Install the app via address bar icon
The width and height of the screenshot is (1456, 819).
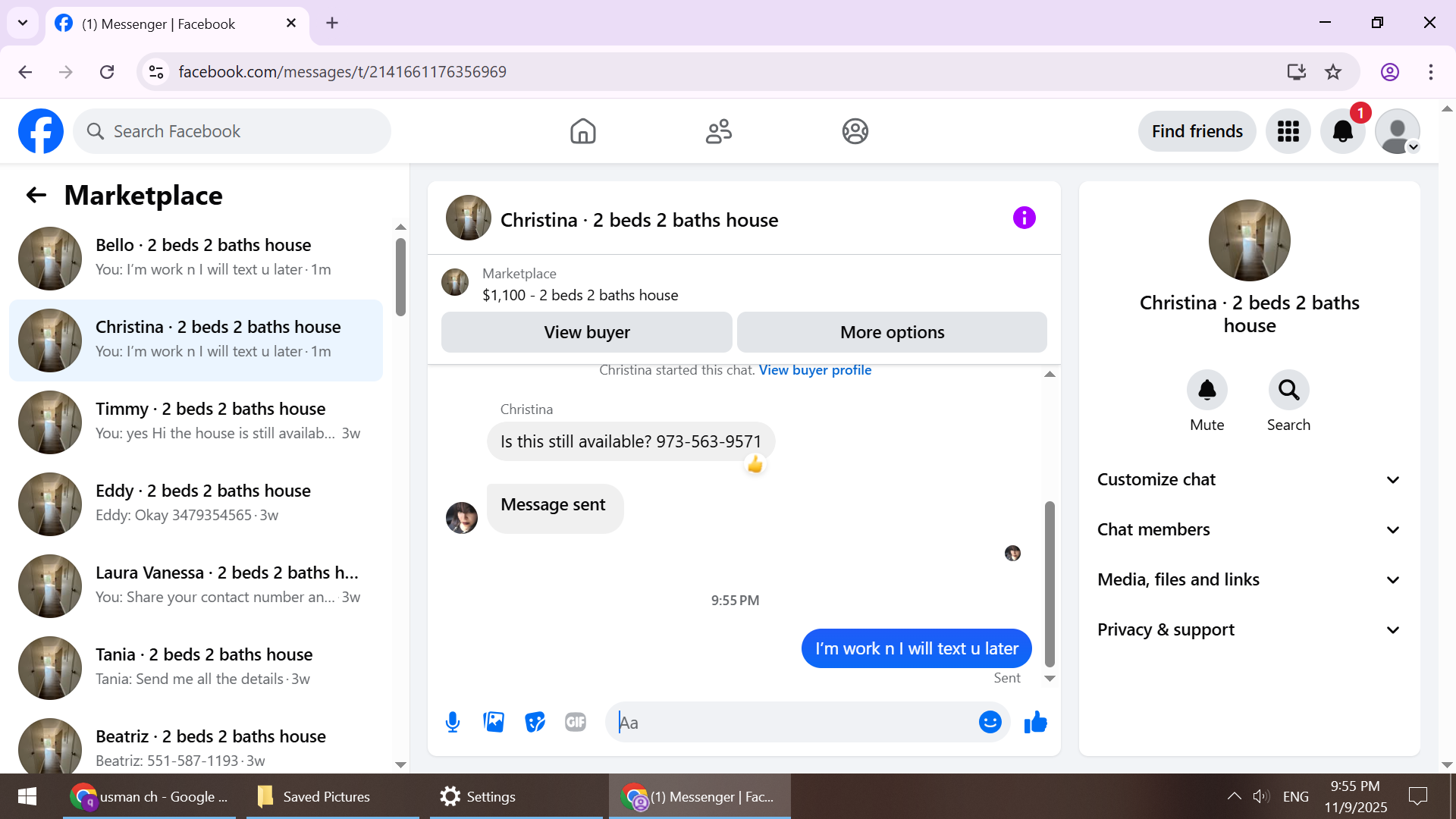tap(1296, 72)
